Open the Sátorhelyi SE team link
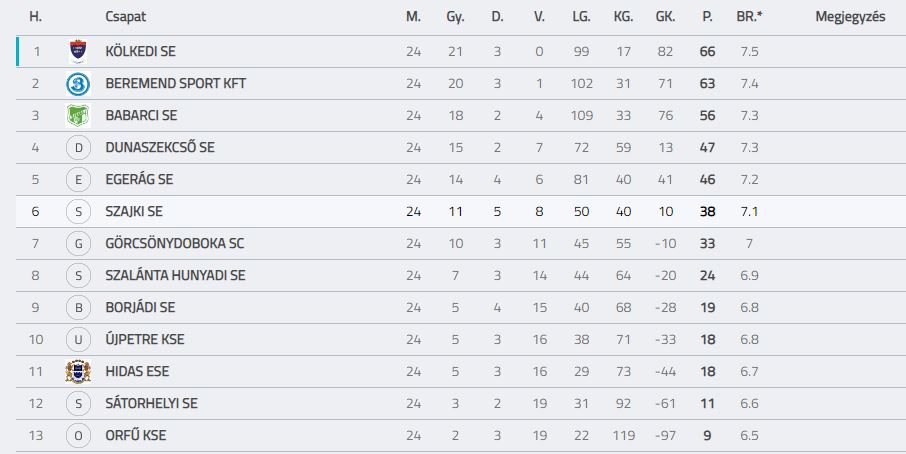The width and height of the screenshot is (906, 454). (x=151, y=403)
